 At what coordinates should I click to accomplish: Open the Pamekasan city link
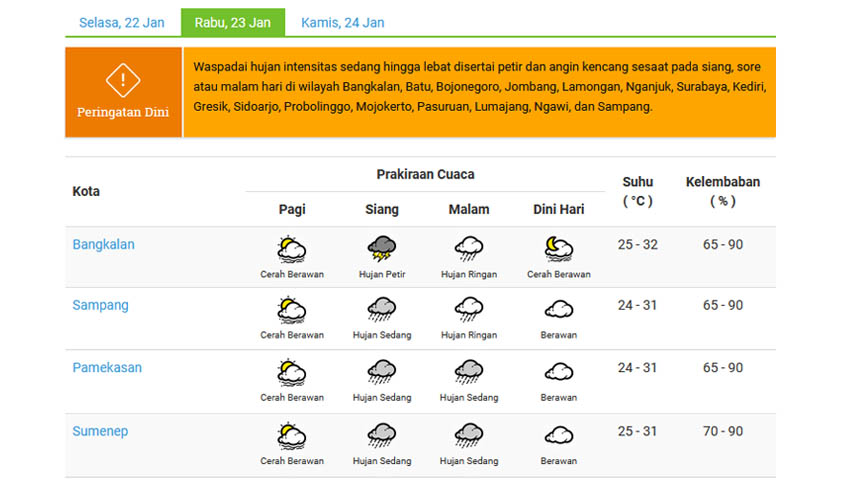coord(107,368)
